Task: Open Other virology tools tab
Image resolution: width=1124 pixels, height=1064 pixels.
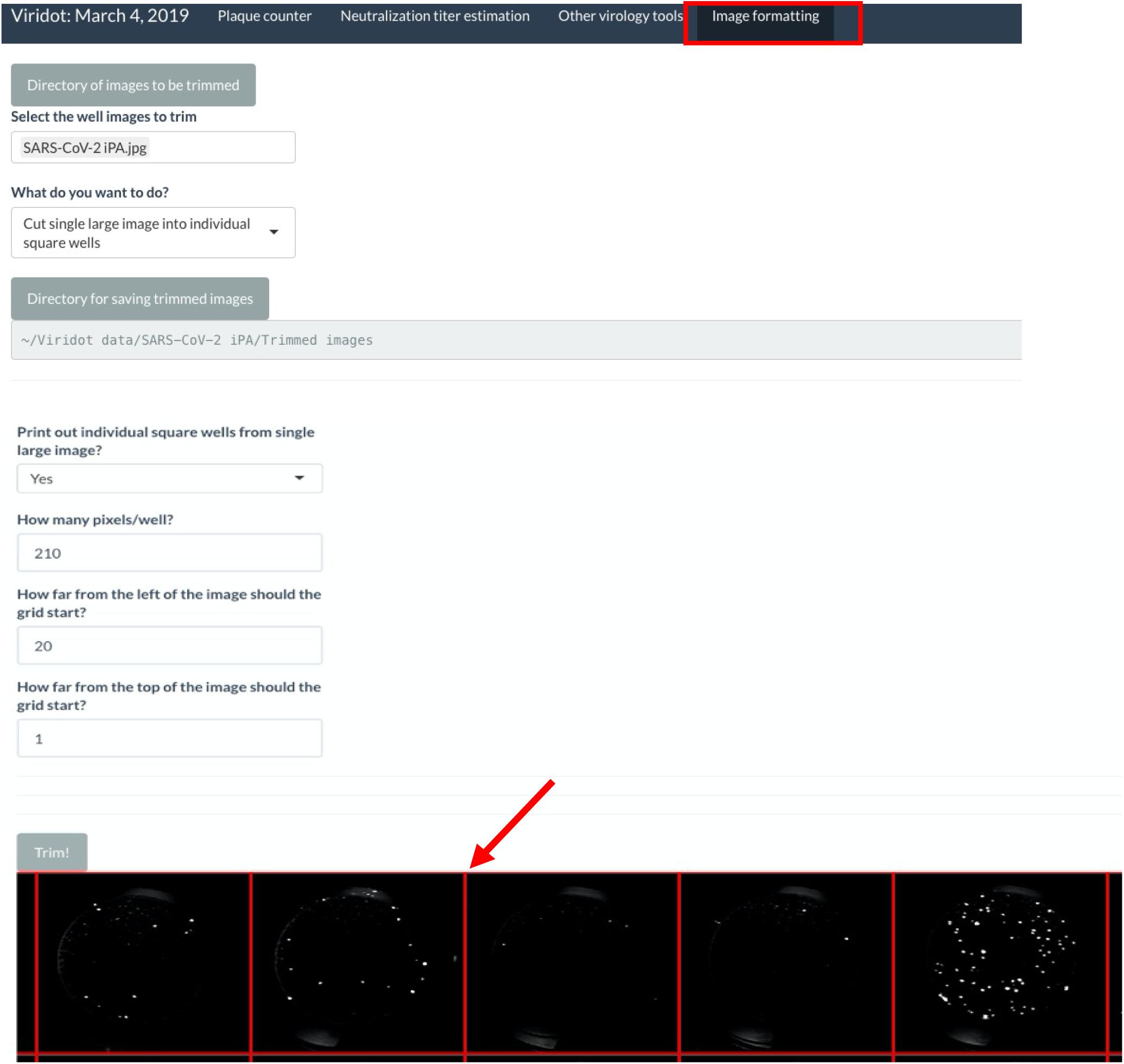Action: pyautogui.click(x=620, y=16)
